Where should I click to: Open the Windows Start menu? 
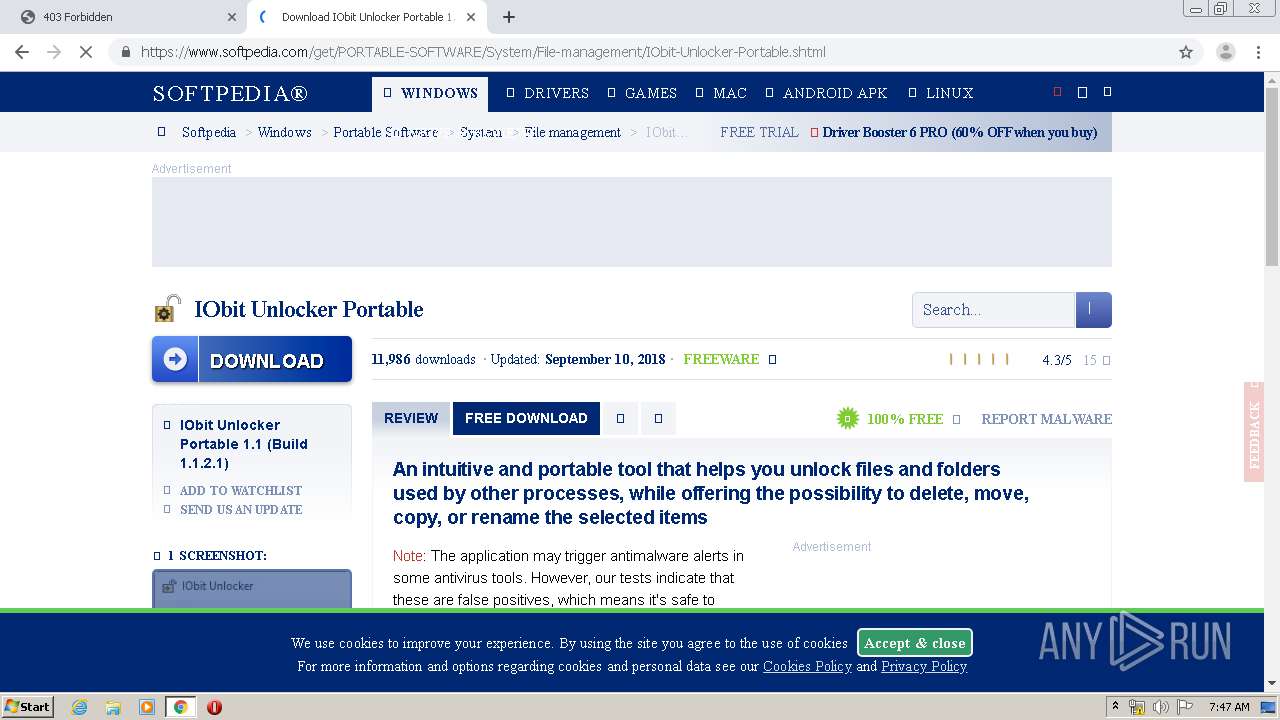27,706
